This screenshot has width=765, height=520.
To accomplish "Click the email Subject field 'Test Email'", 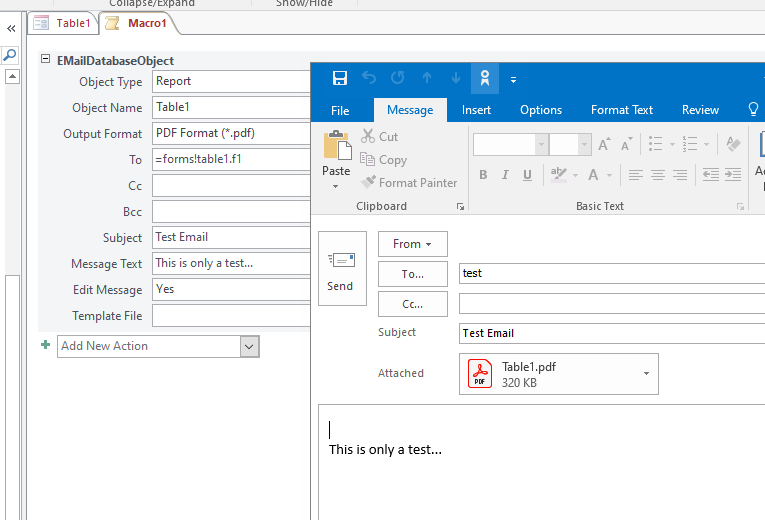I will point(612,333).
